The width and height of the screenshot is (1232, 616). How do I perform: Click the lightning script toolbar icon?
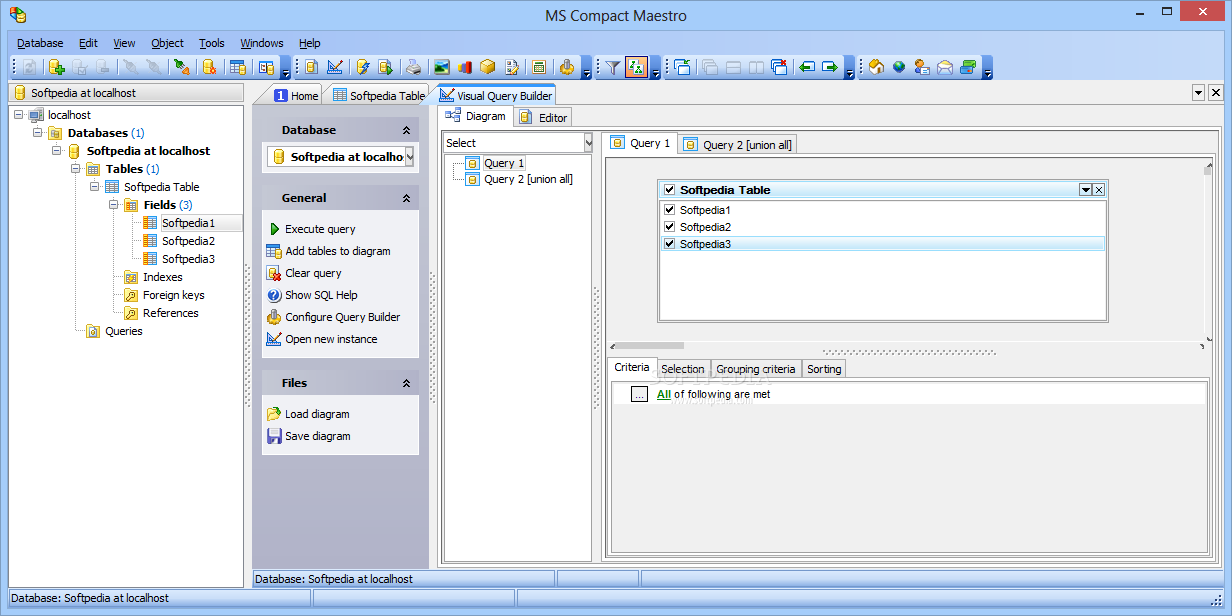click(x=362, y=67)
